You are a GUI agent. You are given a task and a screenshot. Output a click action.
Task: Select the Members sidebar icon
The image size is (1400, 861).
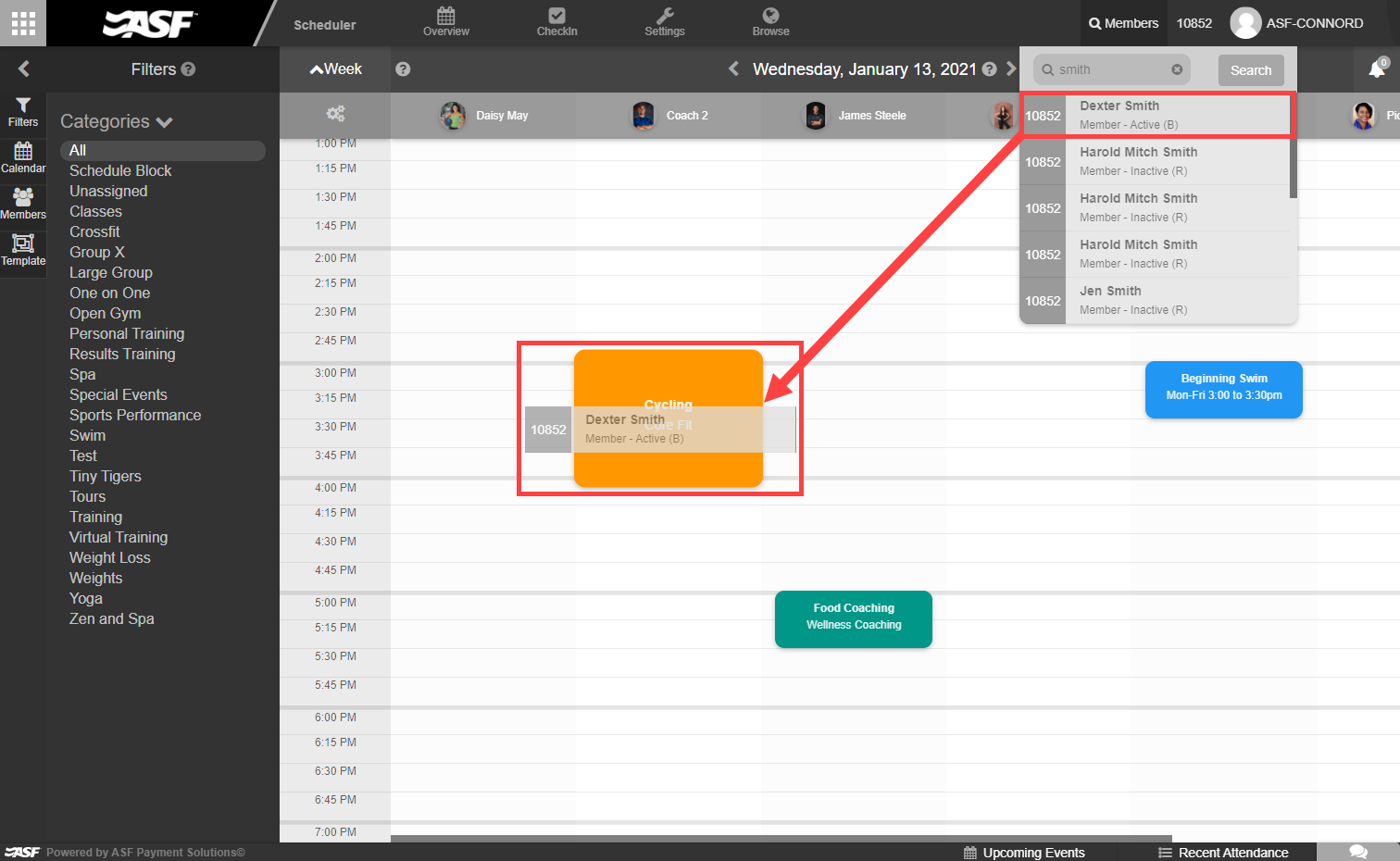point(23,205)
